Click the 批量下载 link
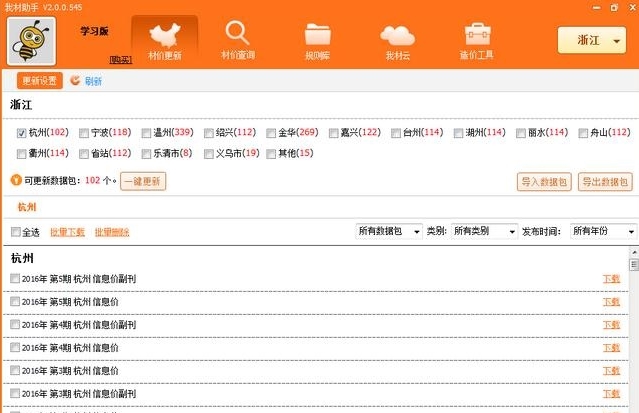This screenshot has width=639, height=413. coord(67,232)
